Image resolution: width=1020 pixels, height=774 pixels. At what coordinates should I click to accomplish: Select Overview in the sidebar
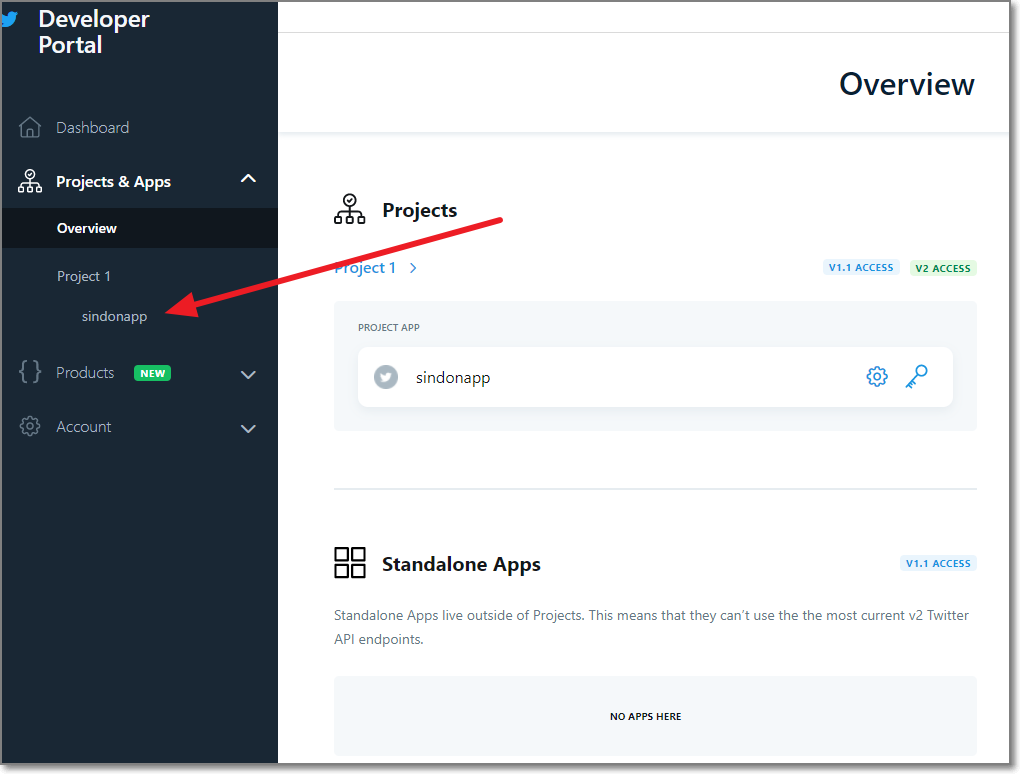[x=139, y=228]
